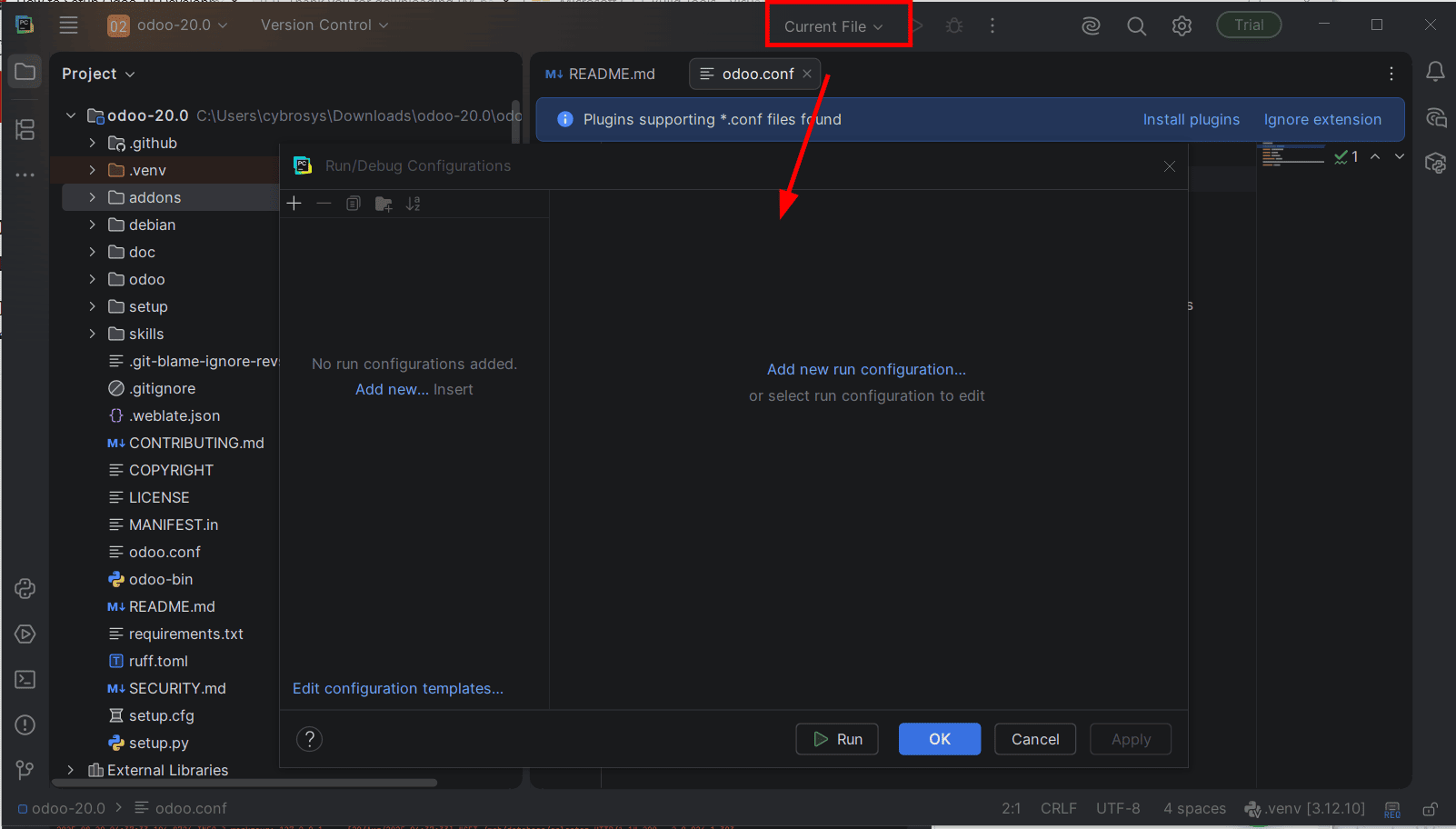Viewport: 1456px width, 829px height.
Task: Click the Trial license button
Action: click(x=1249, y=25)
